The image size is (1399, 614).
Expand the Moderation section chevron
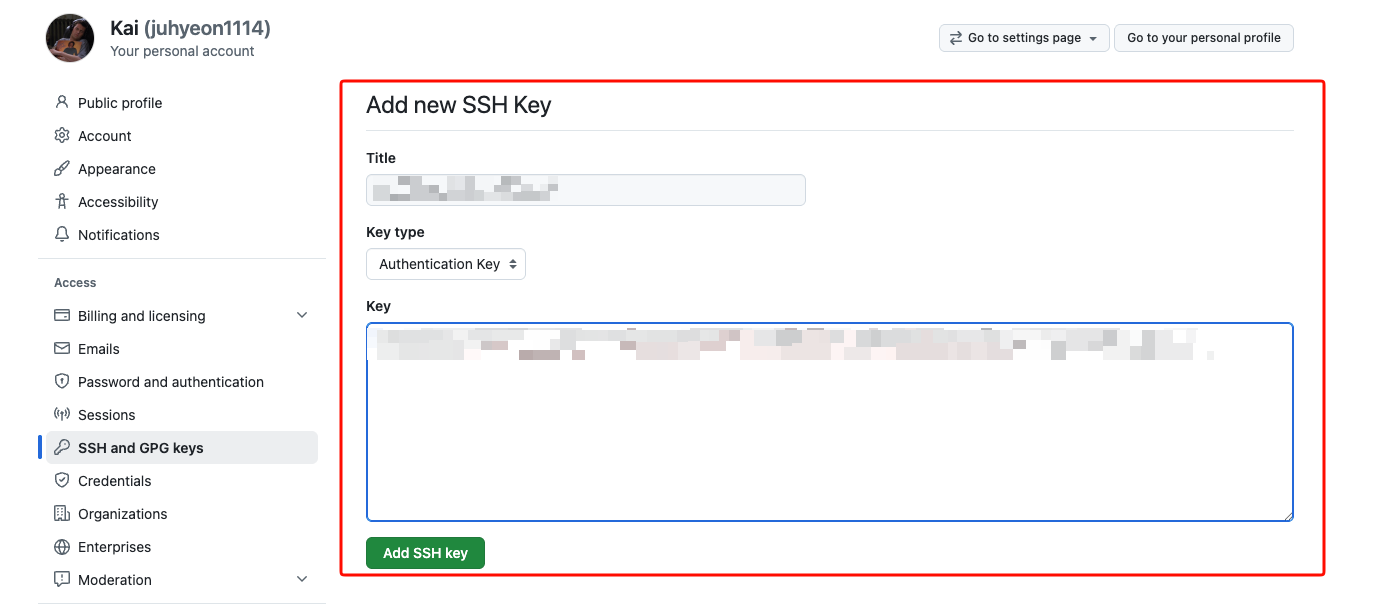point(302,579)
